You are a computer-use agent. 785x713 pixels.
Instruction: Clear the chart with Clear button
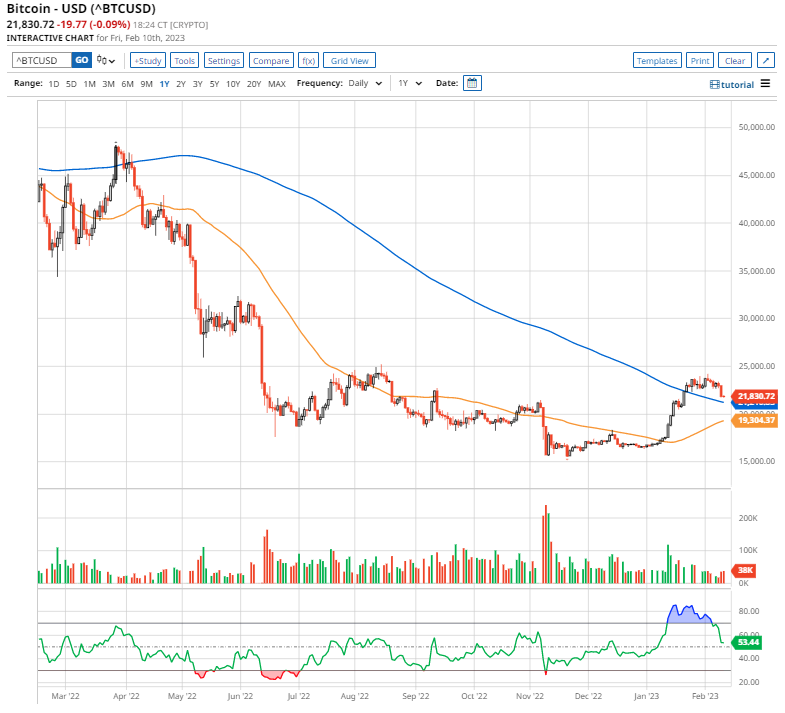coord(735,61)
